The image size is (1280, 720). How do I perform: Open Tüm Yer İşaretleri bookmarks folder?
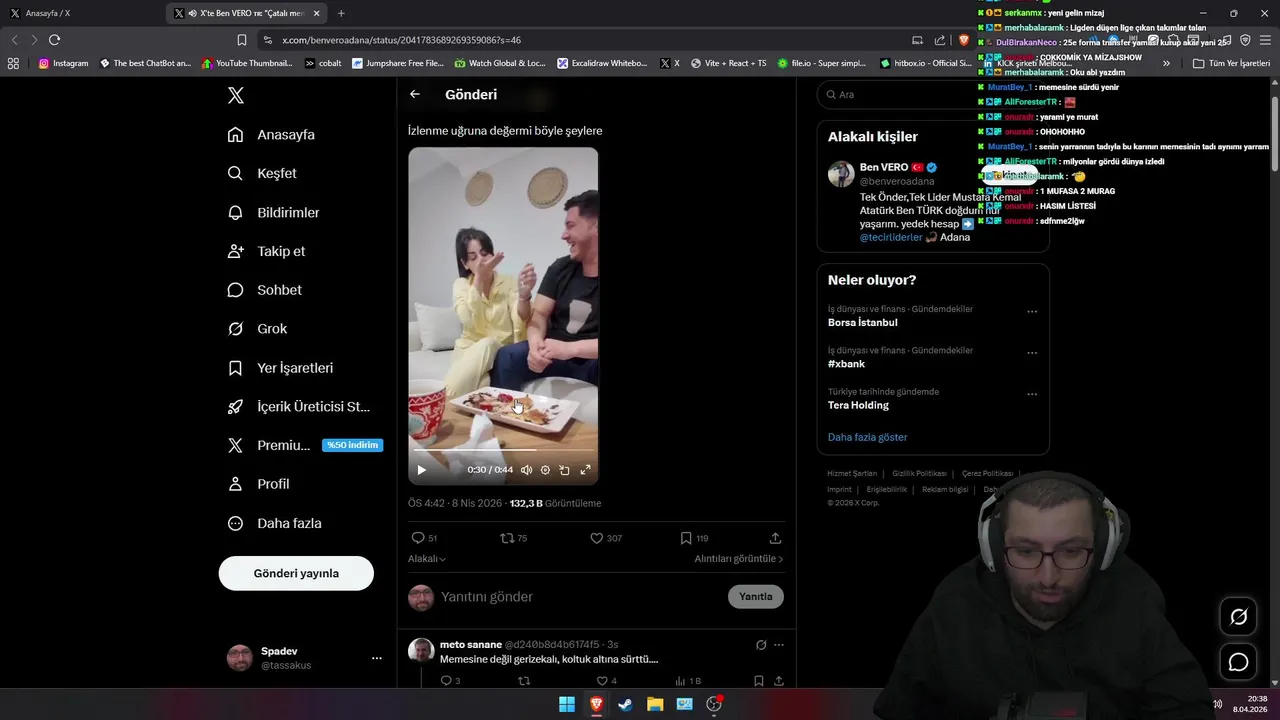[x=1231, y=63]
